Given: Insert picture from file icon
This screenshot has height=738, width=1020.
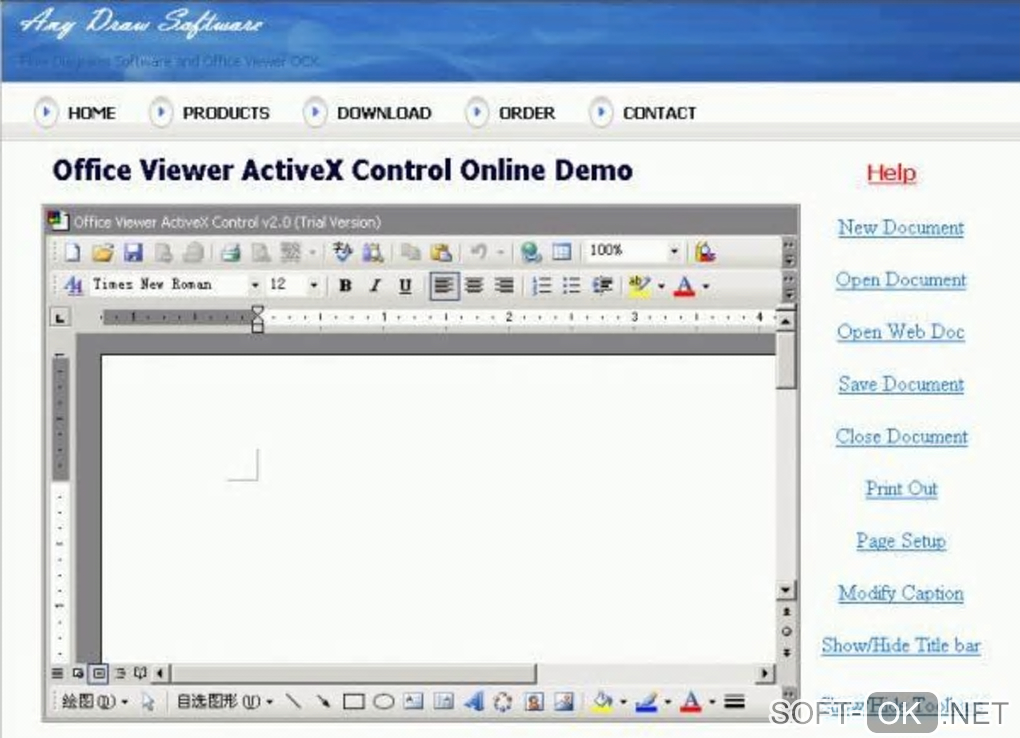Looking at the screenshot, I should (564, 702).
